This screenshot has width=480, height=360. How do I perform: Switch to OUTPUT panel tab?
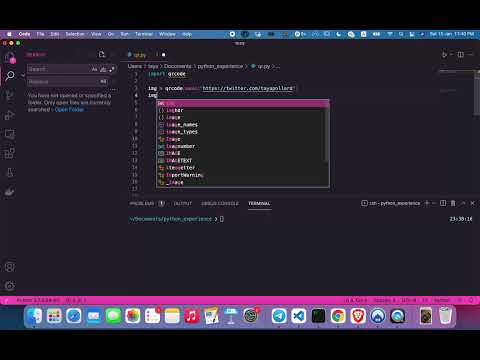click(183, 203)
